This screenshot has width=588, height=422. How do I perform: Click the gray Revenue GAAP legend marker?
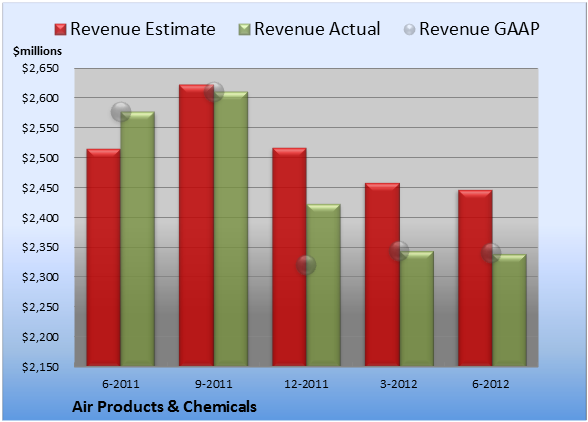point(409,29)
